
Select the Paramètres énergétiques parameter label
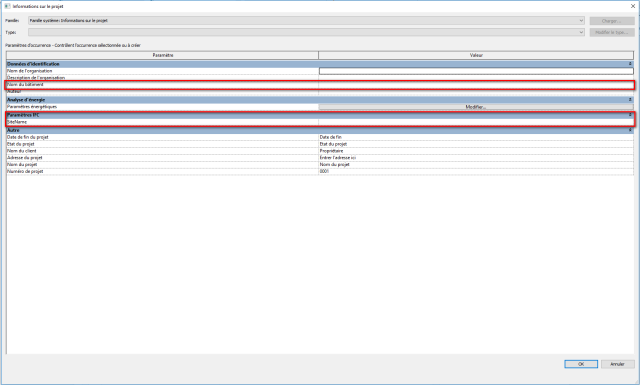32,107
